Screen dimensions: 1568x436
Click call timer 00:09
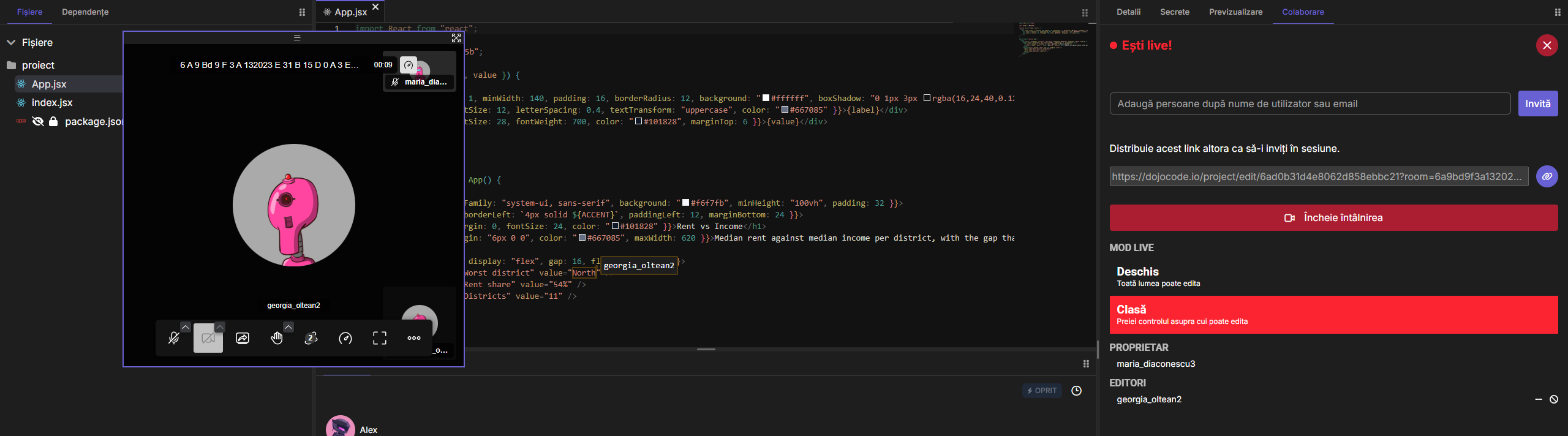coord(383,64)
